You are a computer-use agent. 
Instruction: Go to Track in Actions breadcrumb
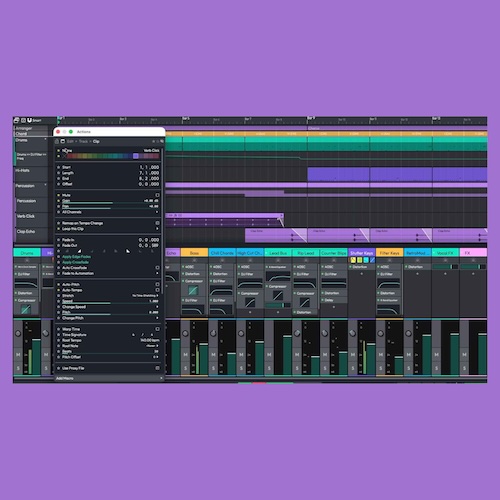[x=83, y=141]
